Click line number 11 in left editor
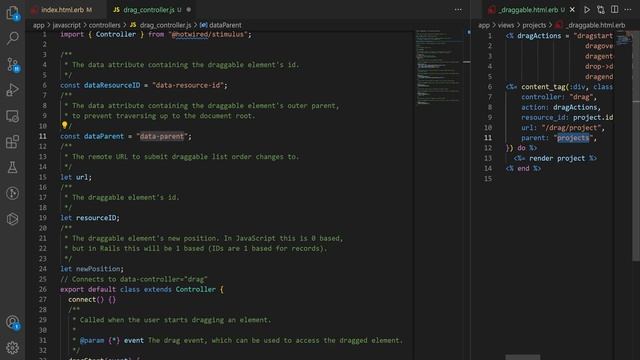The width and height of the screenshot is (640, 360). point(42,136)
